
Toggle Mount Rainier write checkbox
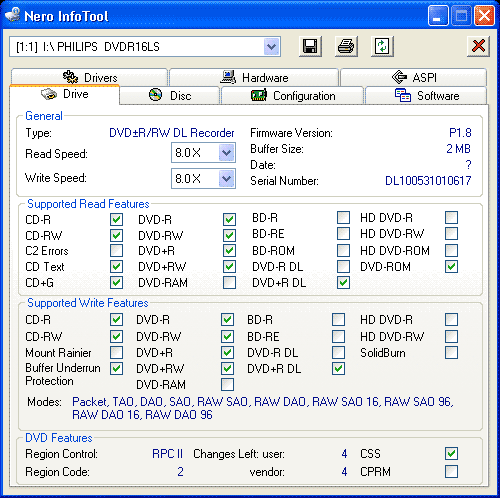[x=116, y=352]
